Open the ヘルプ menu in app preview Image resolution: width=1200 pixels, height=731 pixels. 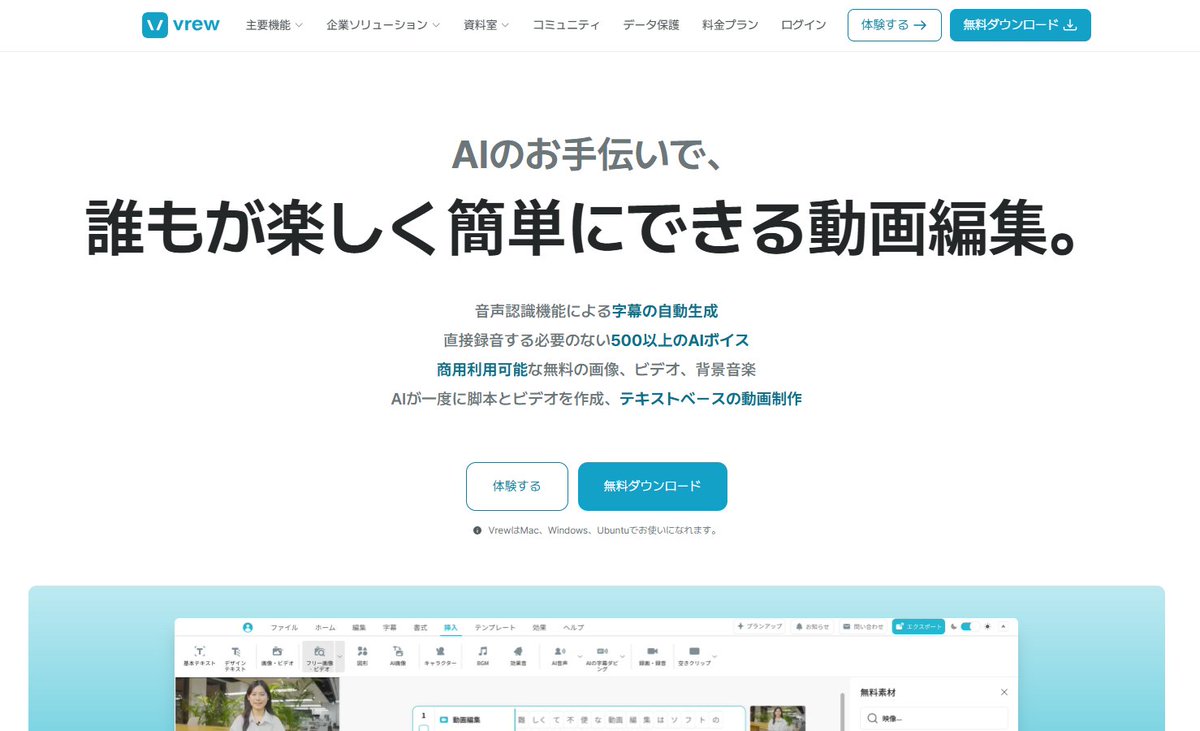(x=573, y=627)
